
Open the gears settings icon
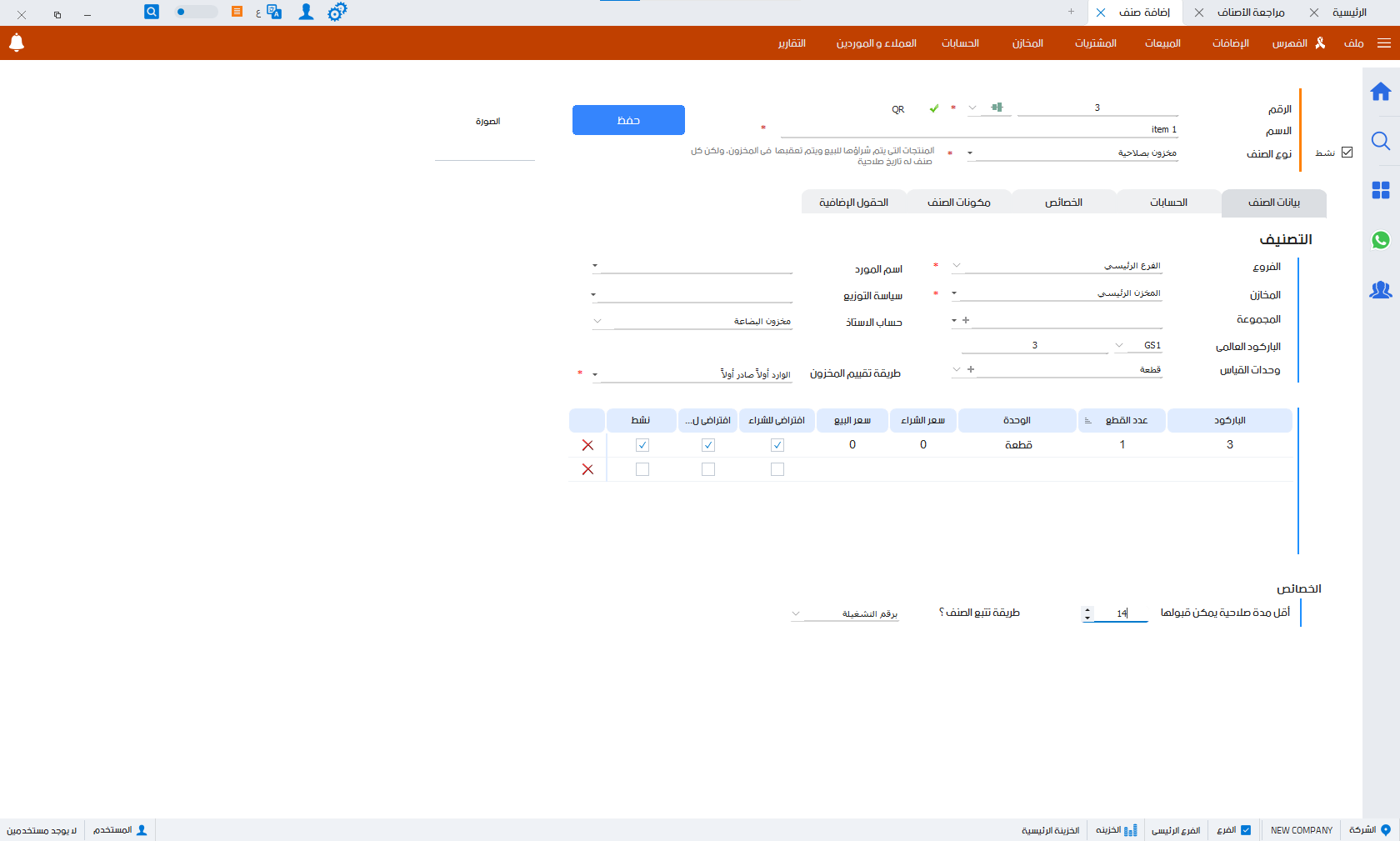point(337,12)
